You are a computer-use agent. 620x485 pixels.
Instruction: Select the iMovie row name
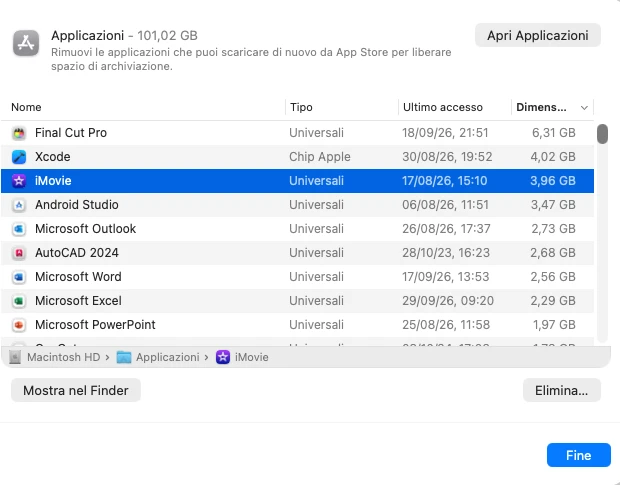53,181
